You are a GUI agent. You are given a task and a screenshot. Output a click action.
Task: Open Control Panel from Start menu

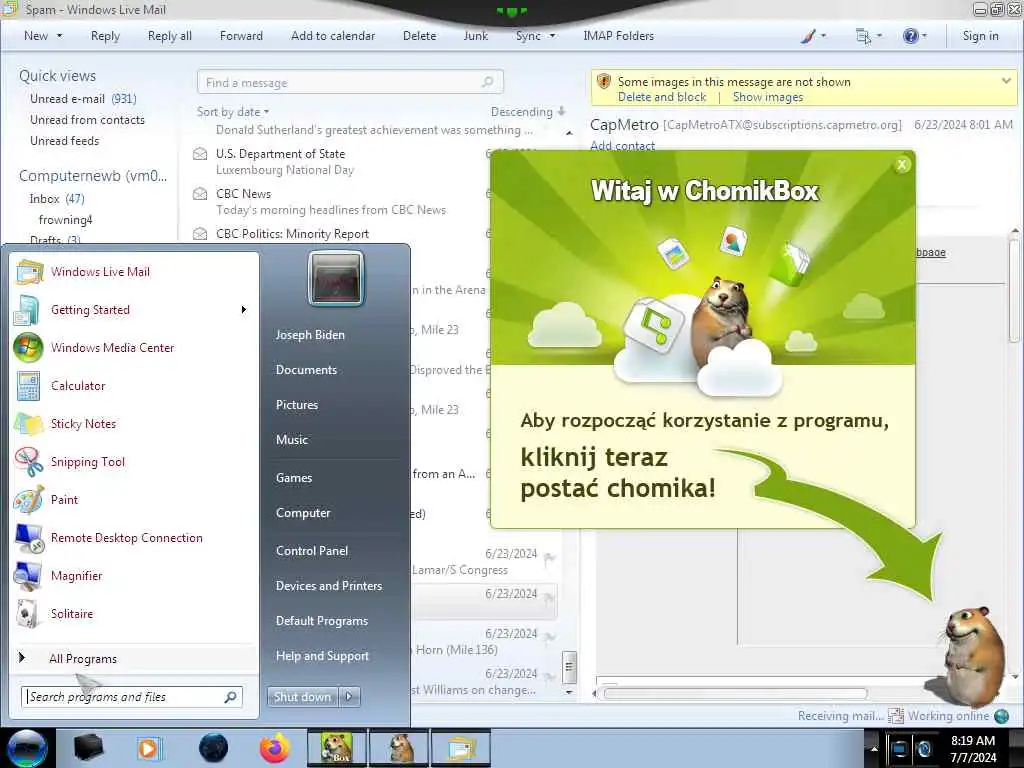pyautogui.click(x=312, y=551)
